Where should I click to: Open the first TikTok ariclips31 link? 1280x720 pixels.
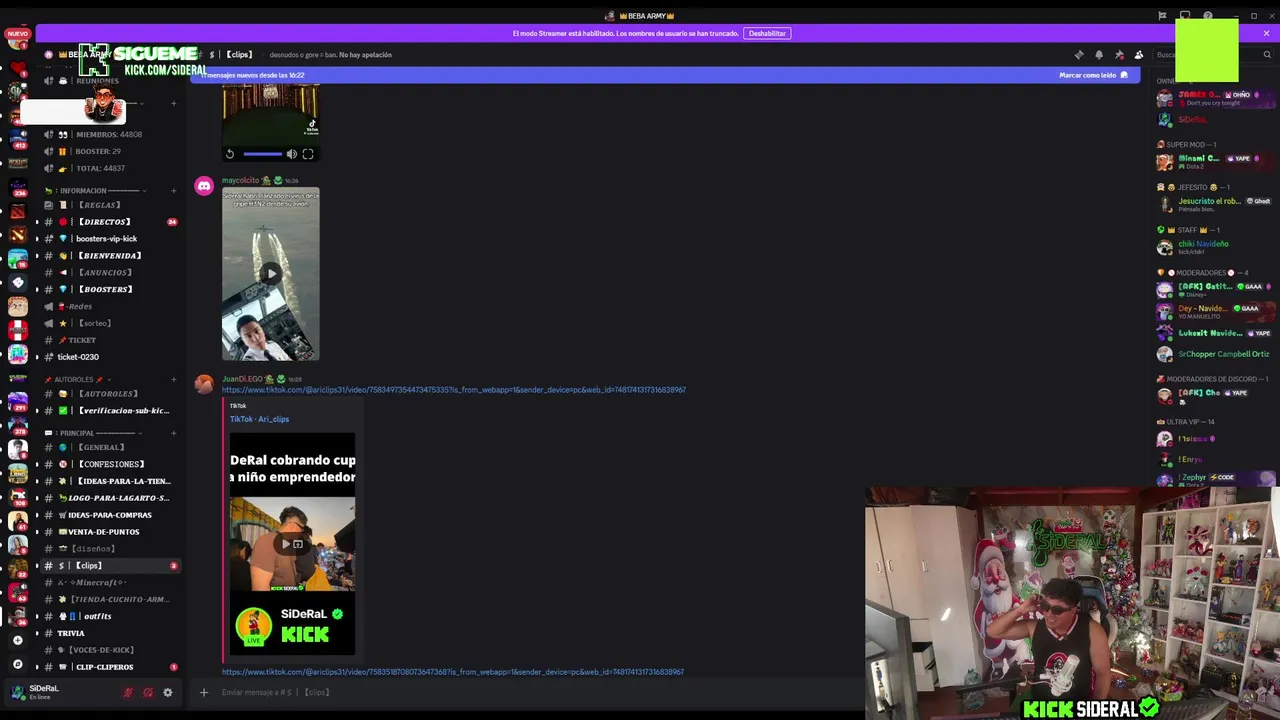click(453, 390)
